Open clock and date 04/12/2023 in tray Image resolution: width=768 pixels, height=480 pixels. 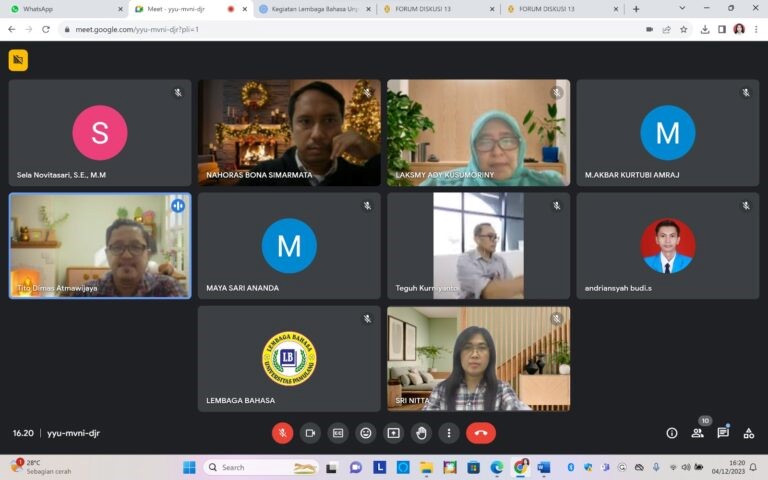click(728, 467)
